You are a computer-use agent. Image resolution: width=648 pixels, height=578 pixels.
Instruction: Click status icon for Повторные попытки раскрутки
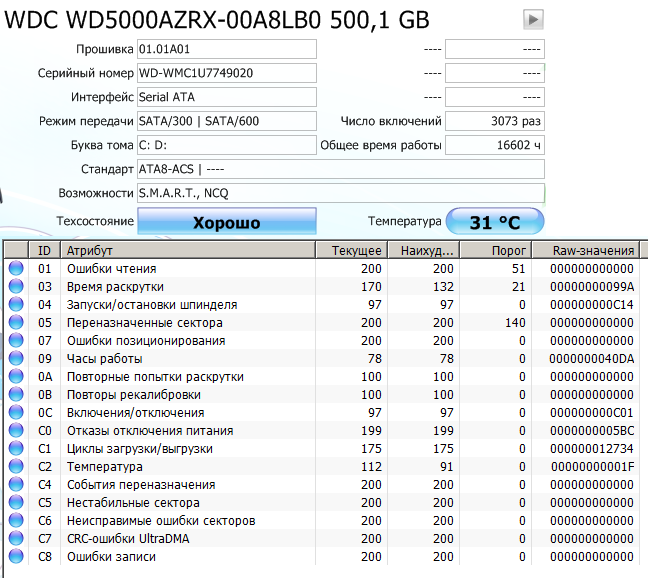[16, 376]
